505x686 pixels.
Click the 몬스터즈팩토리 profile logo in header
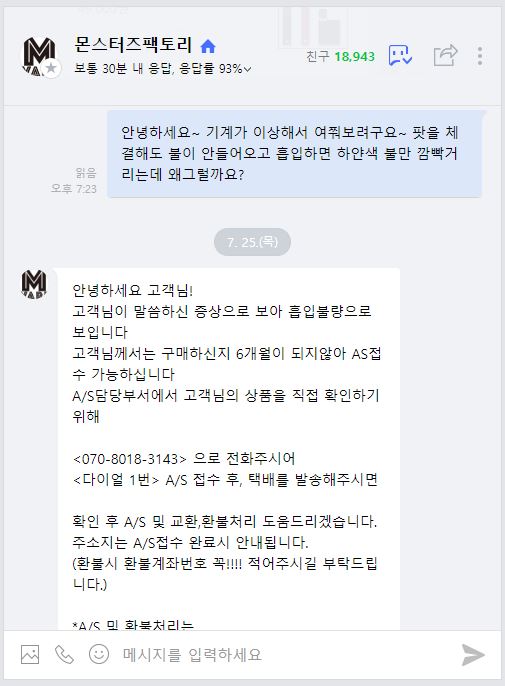pyautogui.click(x=40, y=57)
